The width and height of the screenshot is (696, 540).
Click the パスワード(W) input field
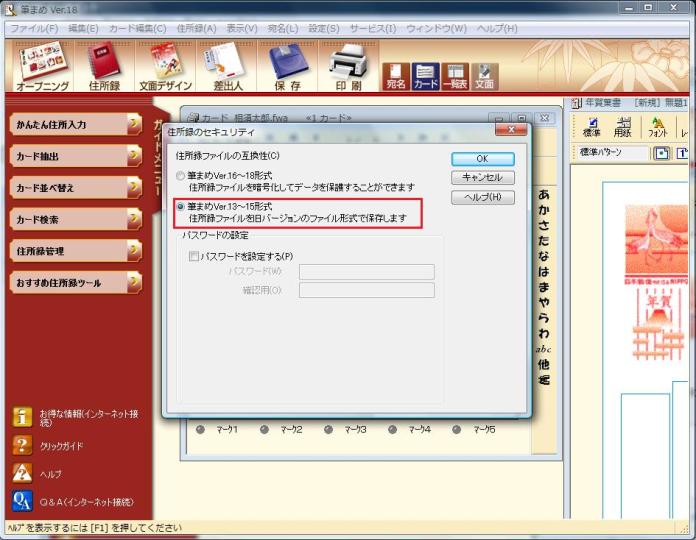click(x=367, y=272)
